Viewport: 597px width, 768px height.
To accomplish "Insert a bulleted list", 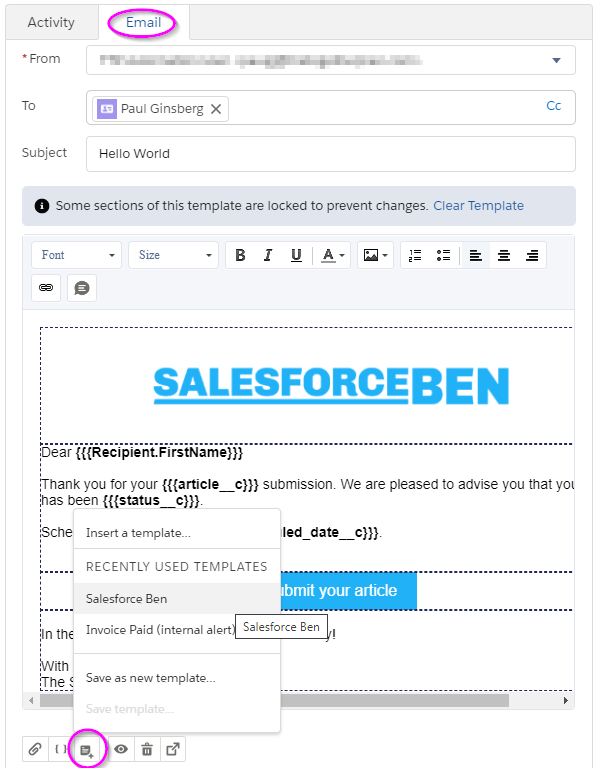I will tap(443, 255).
